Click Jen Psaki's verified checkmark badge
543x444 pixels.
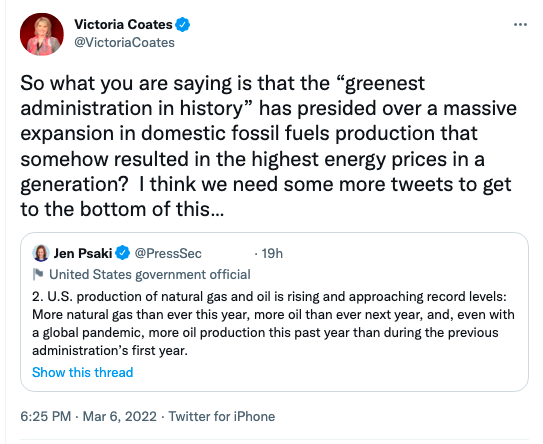pos(122,253)
